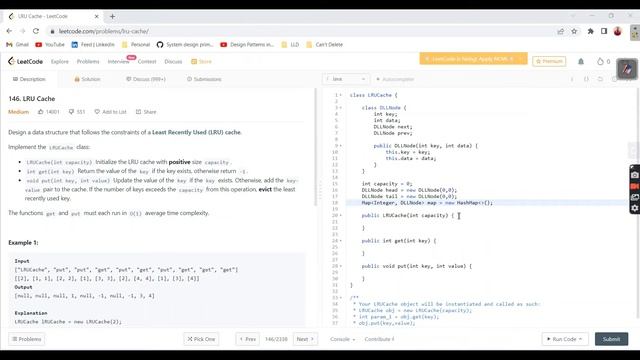The height and width of the screenshot is (360, 640).
Task: Click the Design Patterns bookmark
Action: [247, 44]
